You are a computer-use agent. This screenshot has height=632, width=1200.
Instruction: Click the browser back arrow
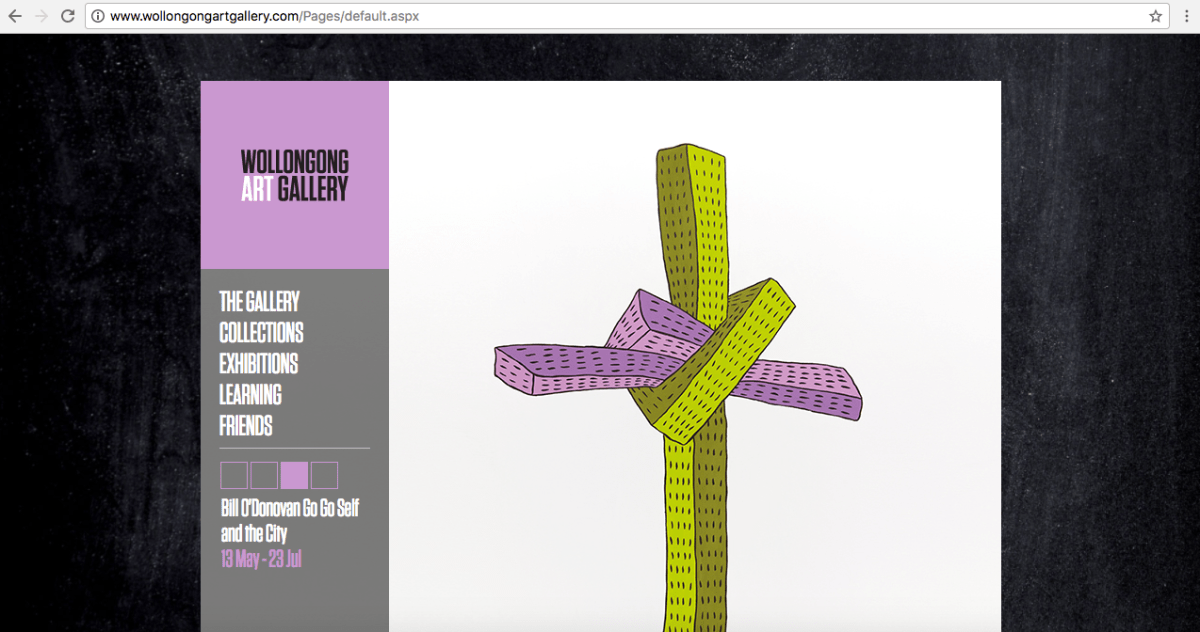point(15,16)
